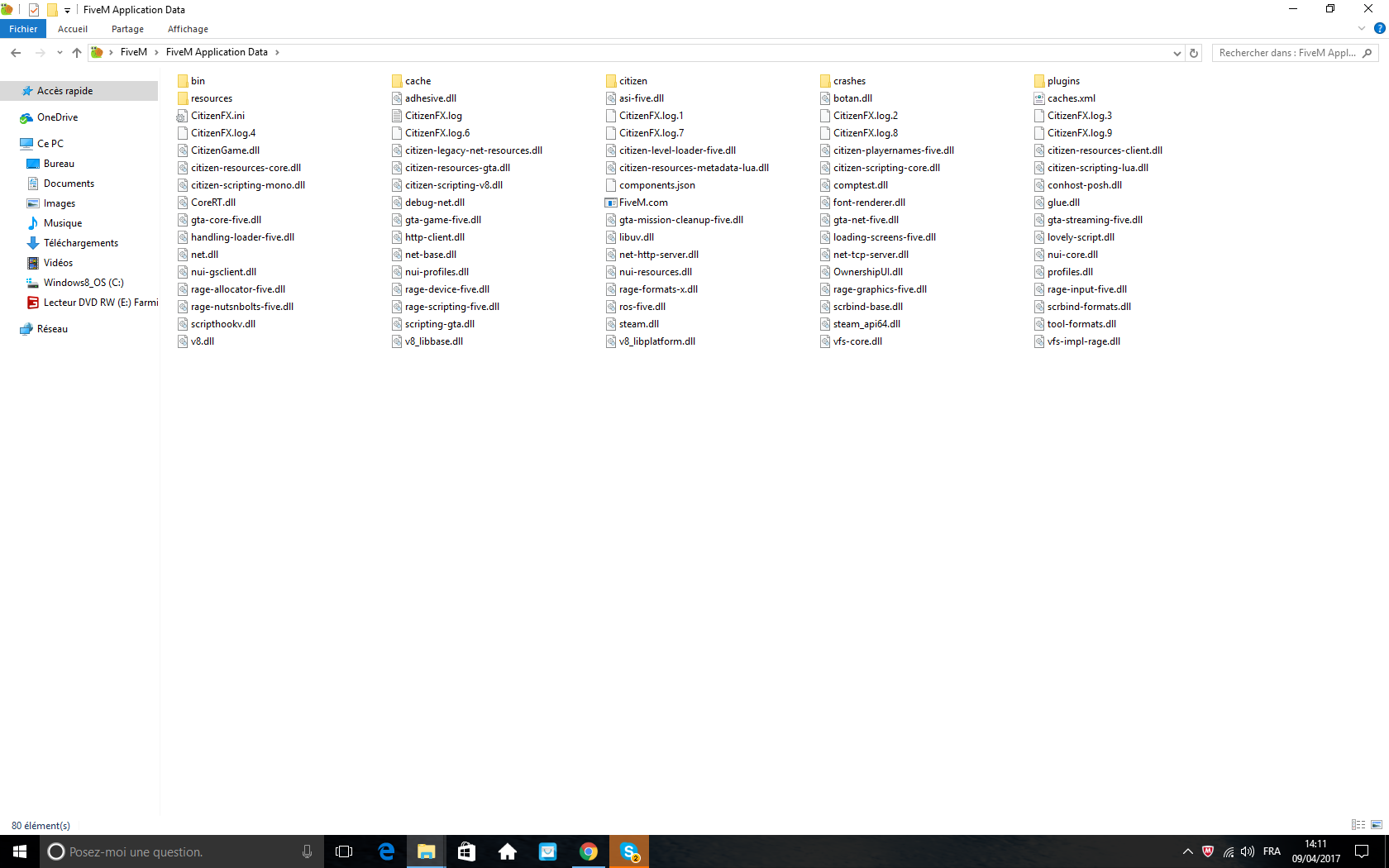Open Téléchargements in the navigation pane
This screenshot has height=868, width=1389.
point(79,243)
